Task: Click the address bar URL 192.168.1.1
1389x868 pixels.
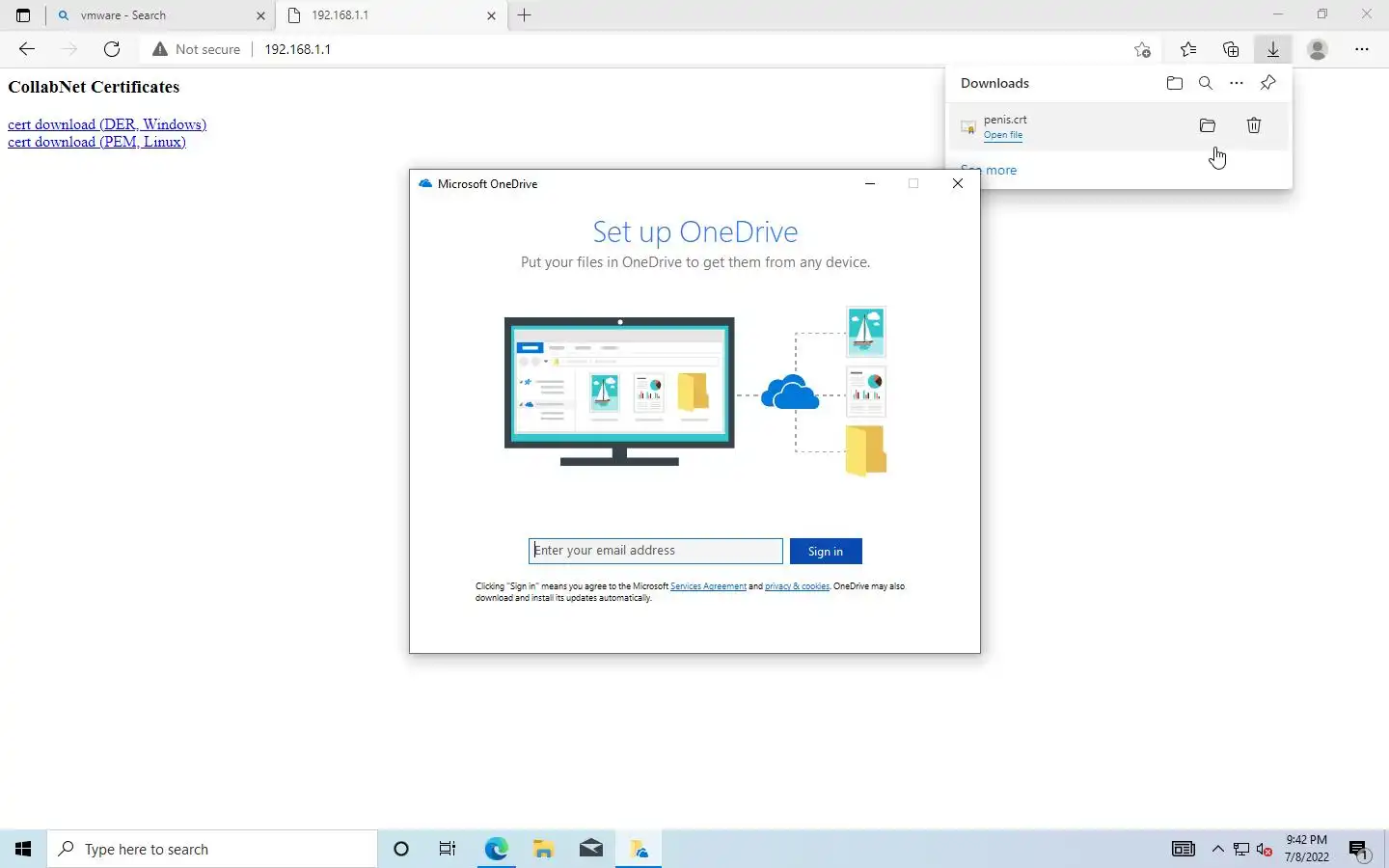Action: coord(298,49)
